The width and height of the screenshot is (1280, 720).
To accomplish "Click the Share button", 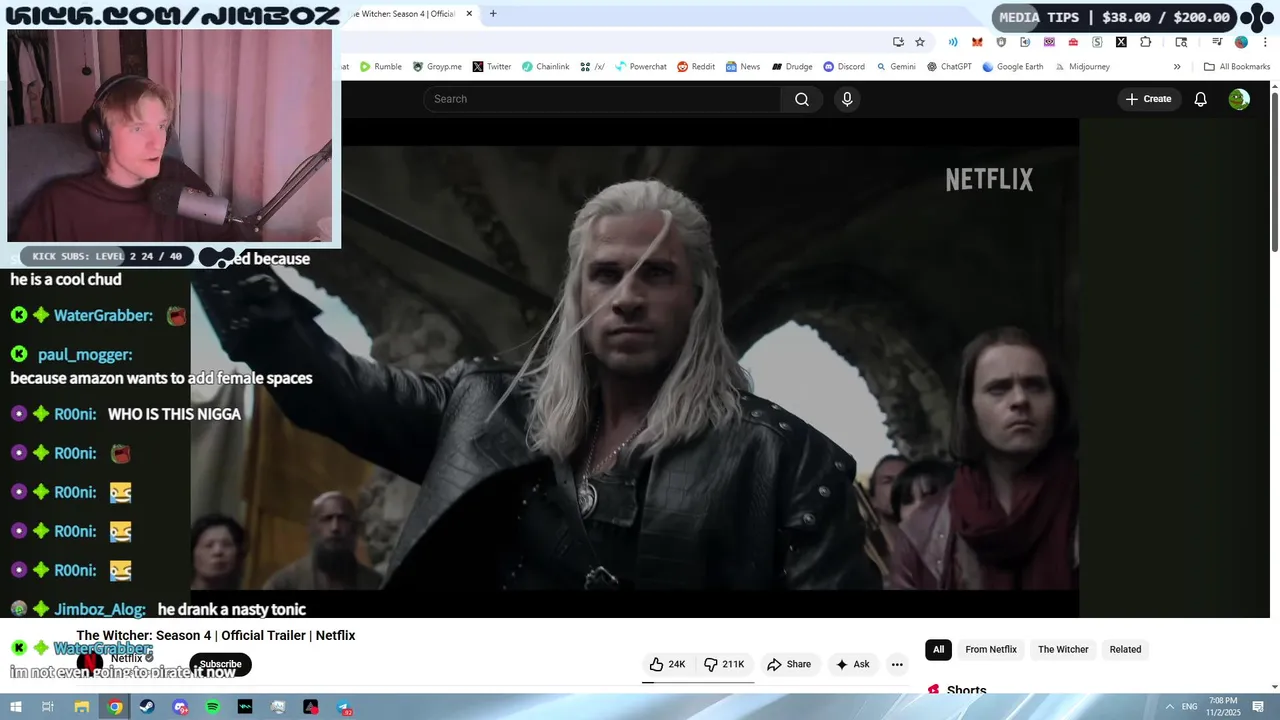I will tap(789, 664).
